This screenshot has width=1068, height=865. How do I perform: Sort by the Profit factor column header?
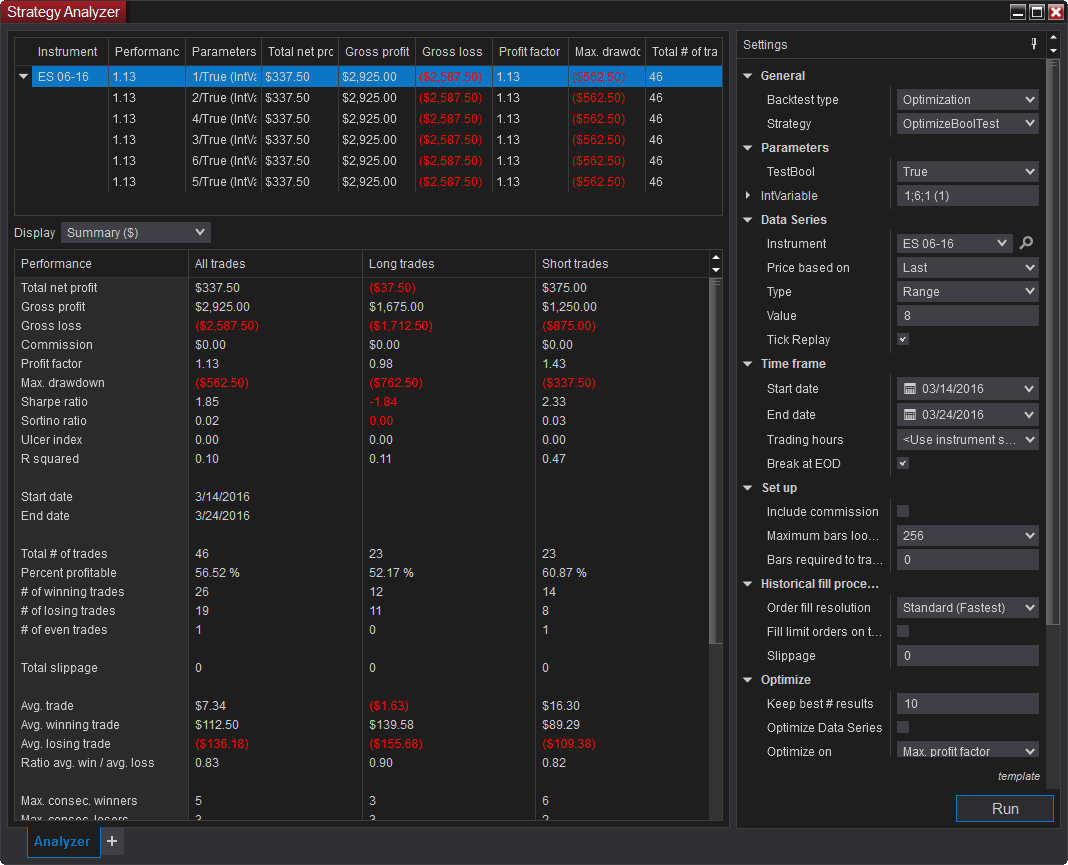pos(529,52)
